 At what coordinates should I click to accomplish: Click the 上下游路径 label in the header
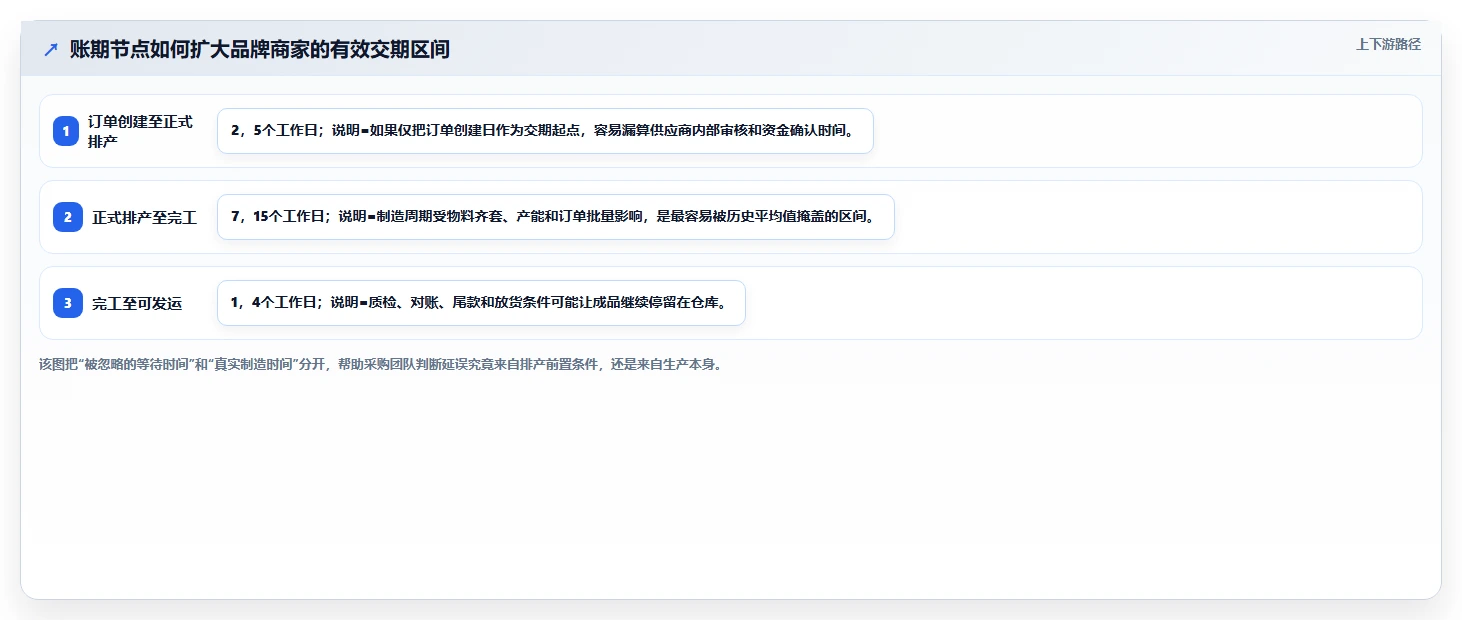click(1388, 44)
